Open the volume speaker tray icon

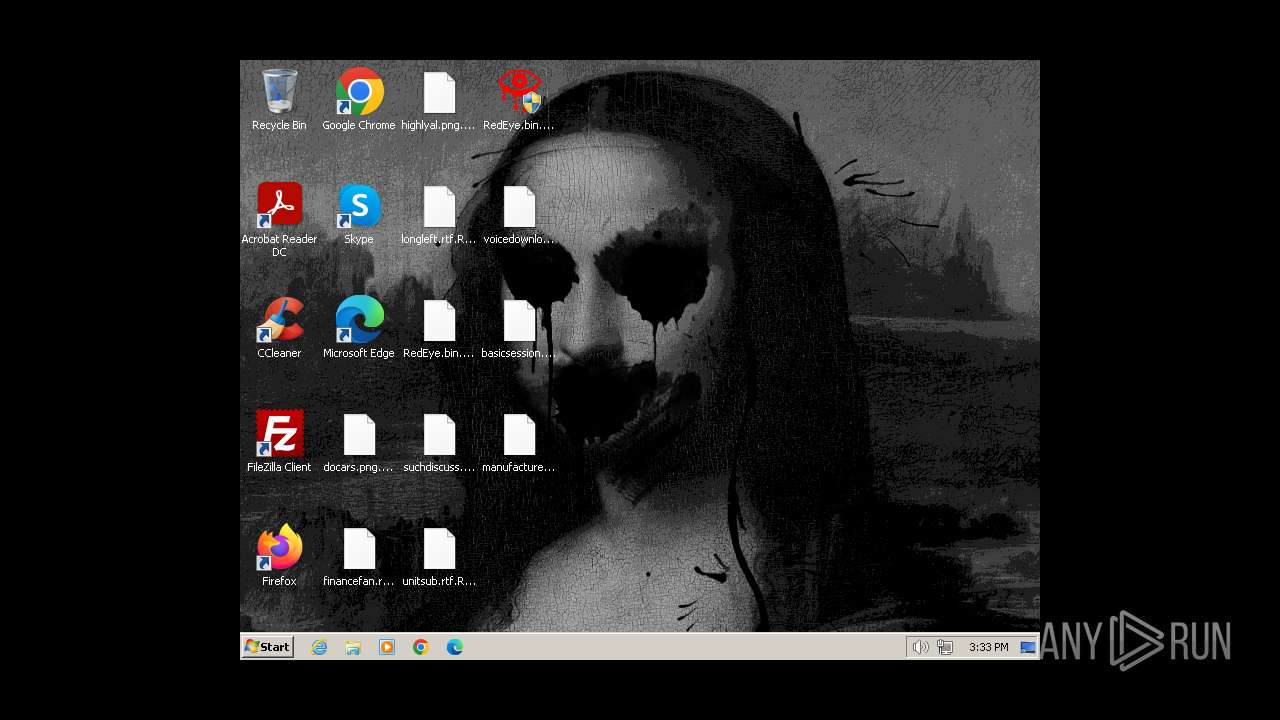click(921, 647)
